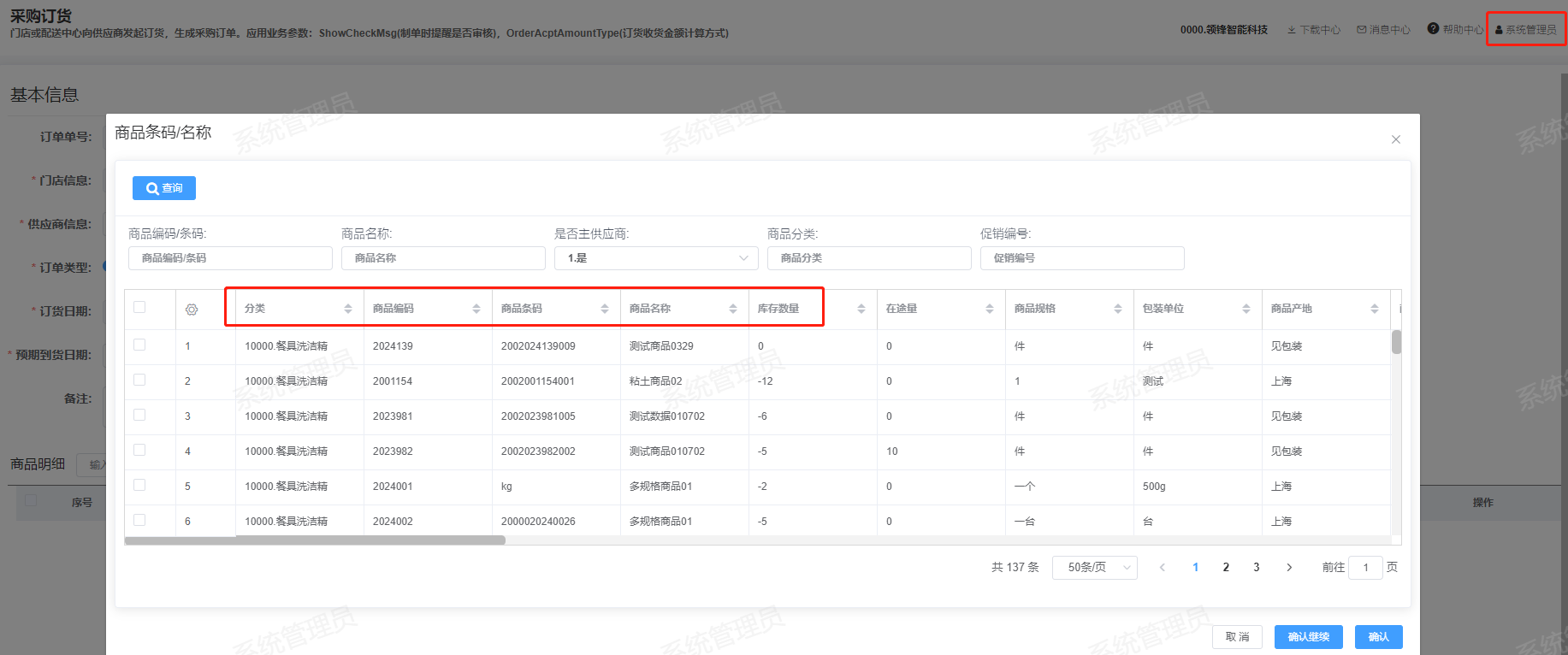
Task: Click the blue 查询 search button
Action: pyautogui.click(x=164, y=188)
